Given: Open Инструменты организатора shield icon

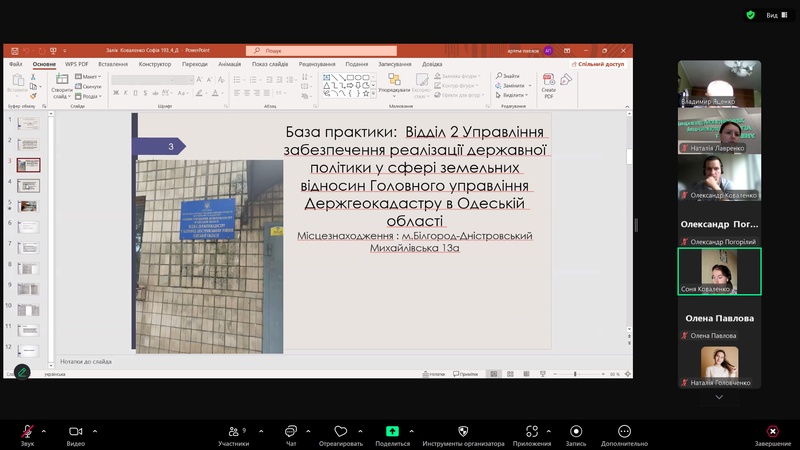Looking at the screenshot, I should tap(463, 431).
